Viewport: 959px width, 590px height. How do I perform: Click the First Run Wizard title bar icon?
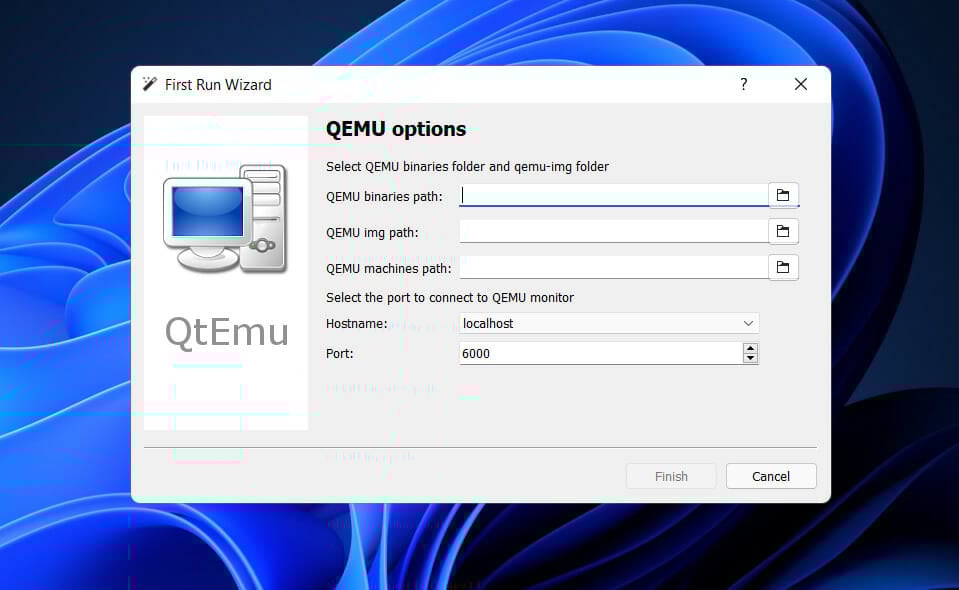(150, 85)
